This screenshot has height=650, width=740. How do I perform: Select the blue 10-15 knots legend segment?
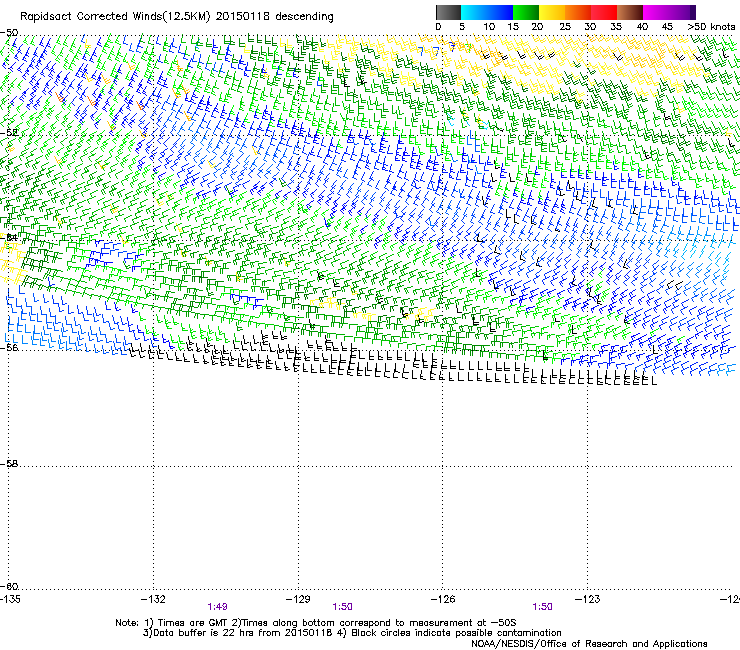500,12
